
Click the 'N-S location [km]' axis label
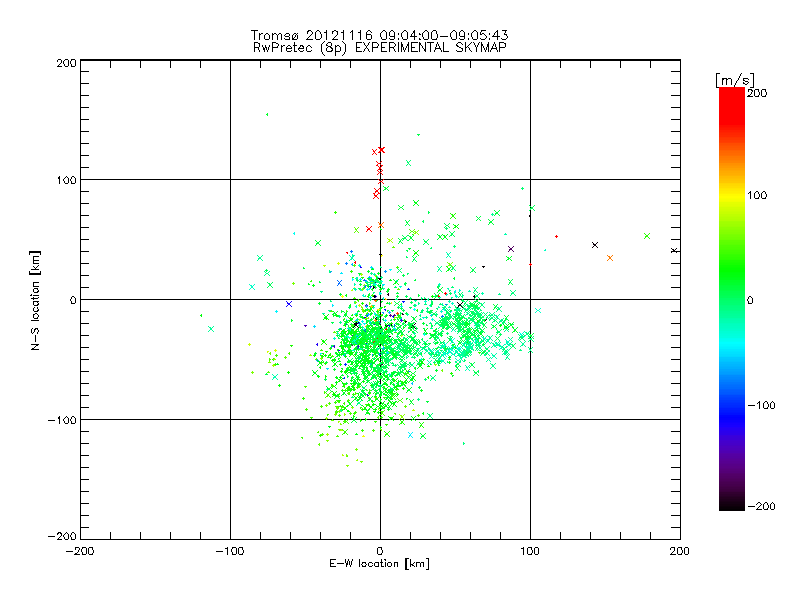point(35,300)
